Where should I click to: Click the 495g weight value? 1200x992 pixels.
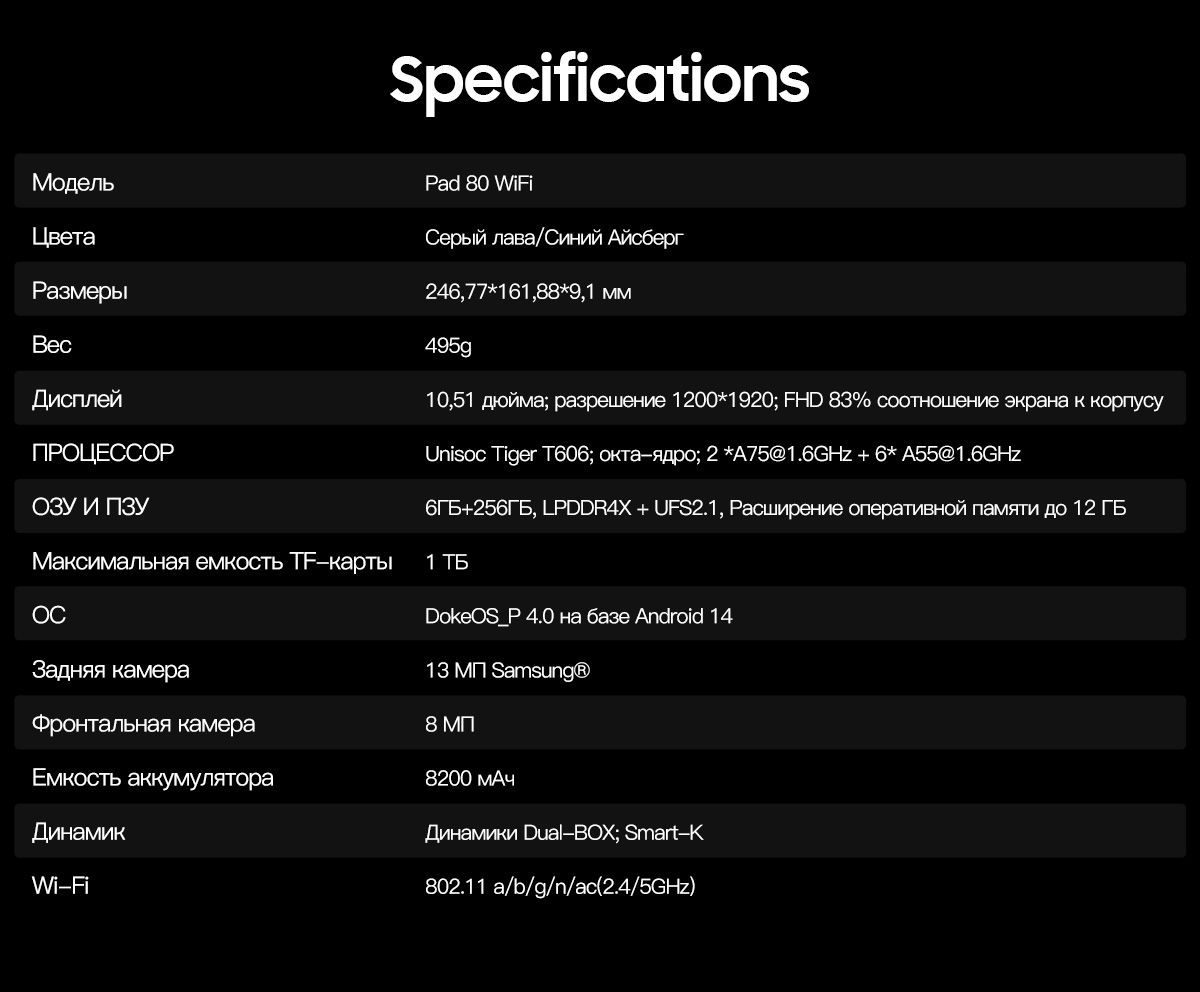(x=448, y=346)
